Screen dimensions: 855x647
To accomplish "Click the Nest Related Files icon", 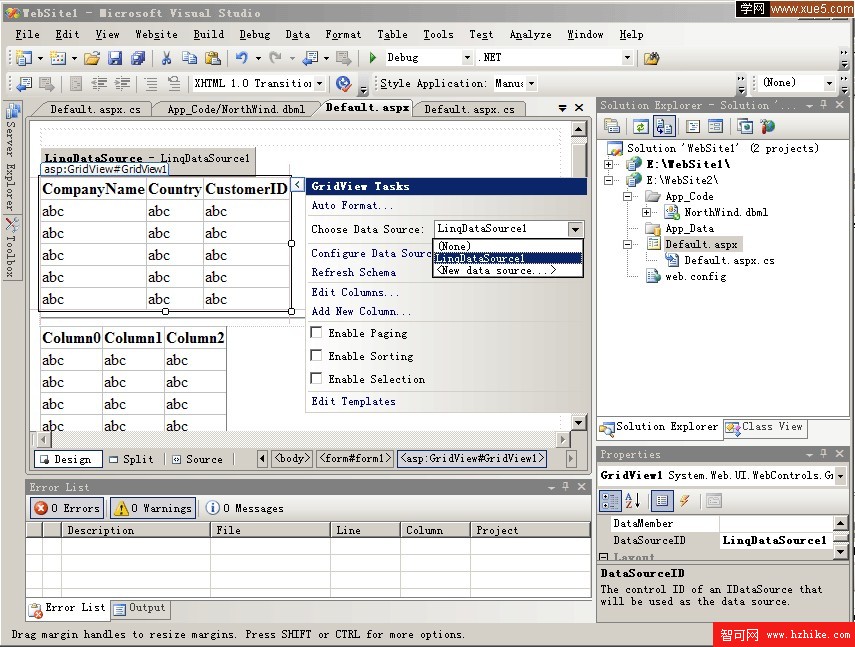I will (664, 126).
